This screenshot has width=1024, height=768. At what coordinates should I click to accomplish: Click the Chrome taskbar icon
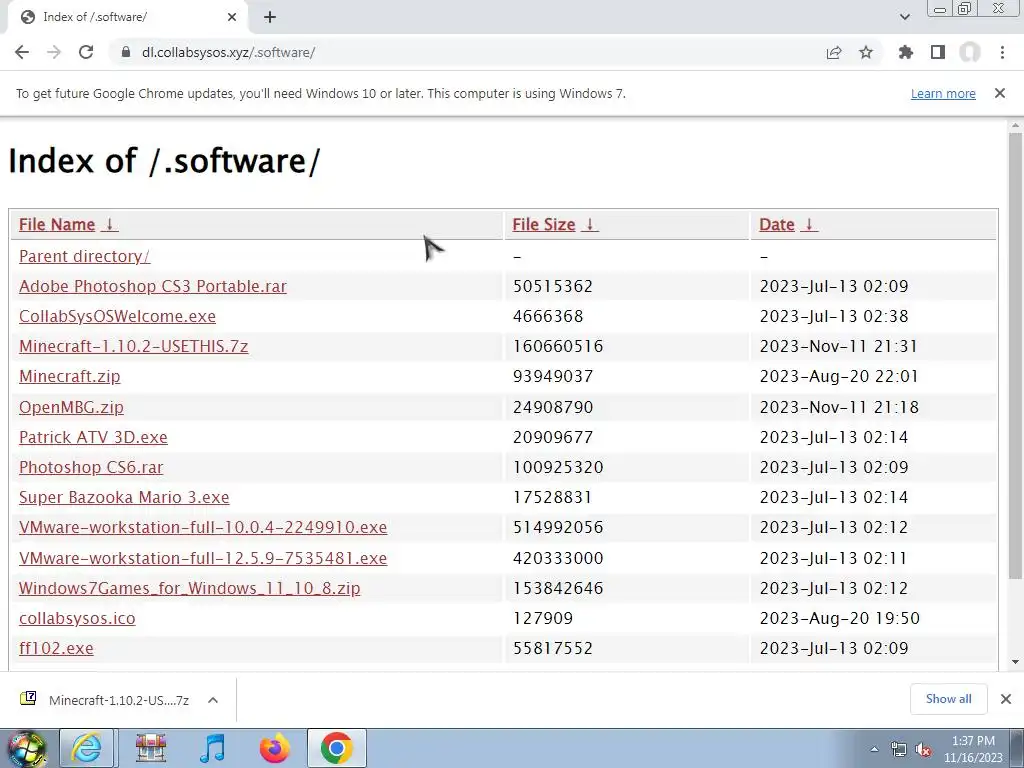point(336,748)
